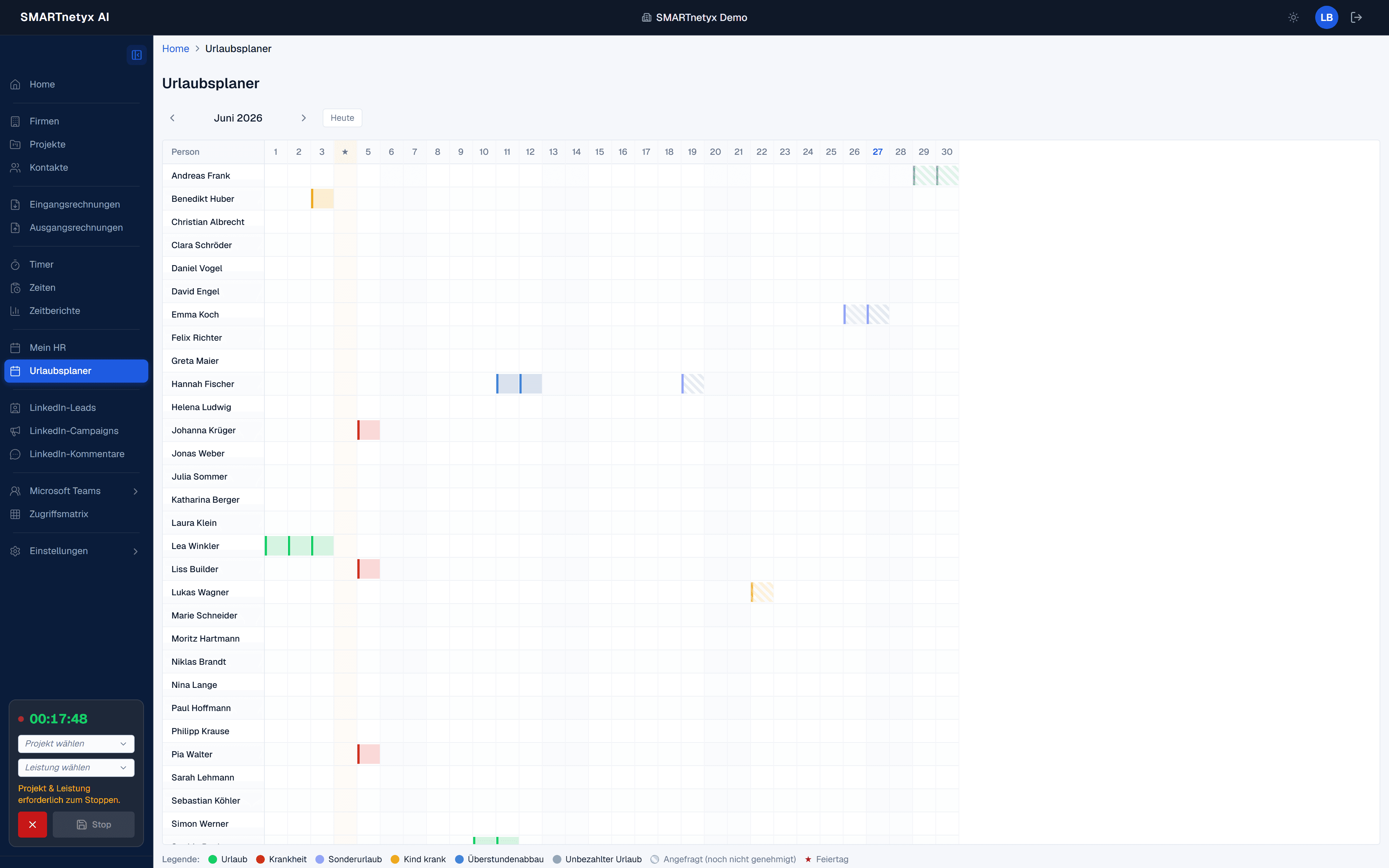Click the Zeitberichte chart icon
The width and height of the screenshot is (1389, 868).
(16, 311)
